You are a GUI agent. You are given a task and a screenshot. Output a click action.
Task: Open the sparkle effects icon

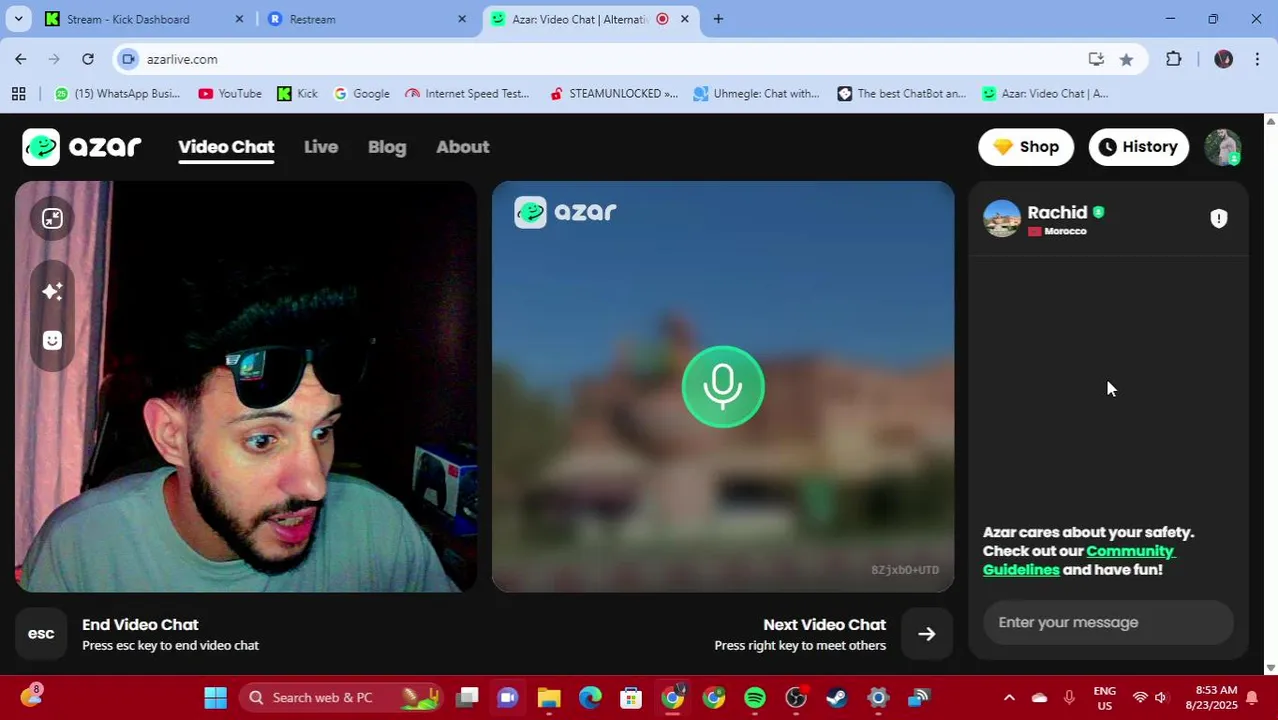(52, 291)
